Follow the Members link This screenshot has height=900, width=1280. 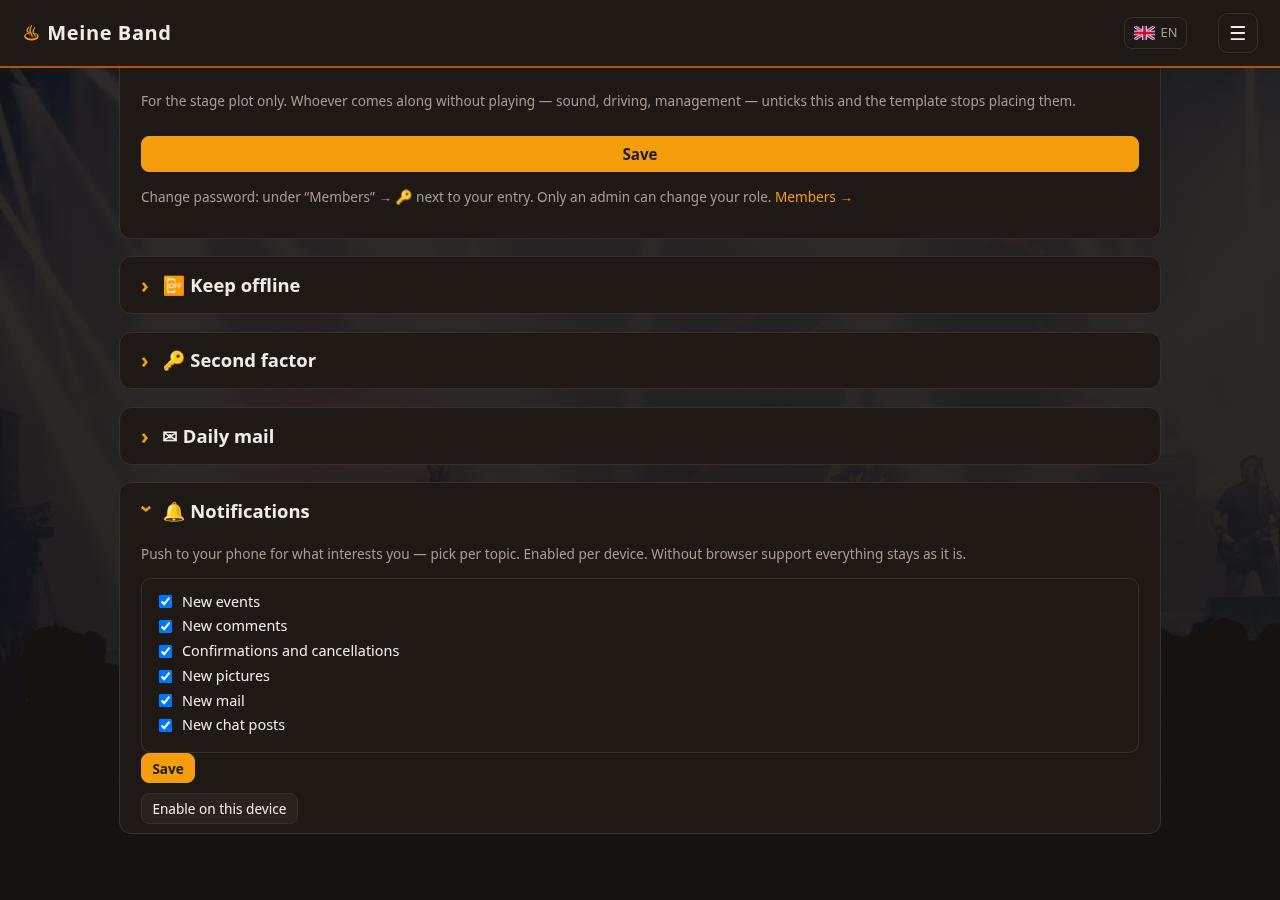[x=813, y=197]
